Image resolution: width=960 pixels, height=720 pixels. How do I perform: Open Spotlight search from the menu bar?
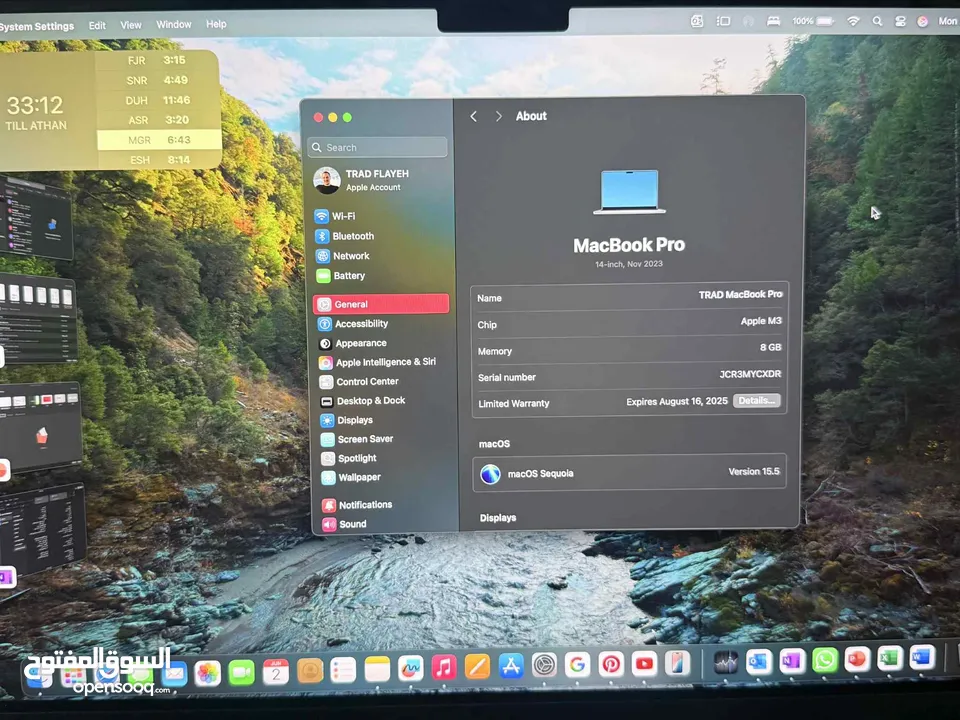pos(877,21)
